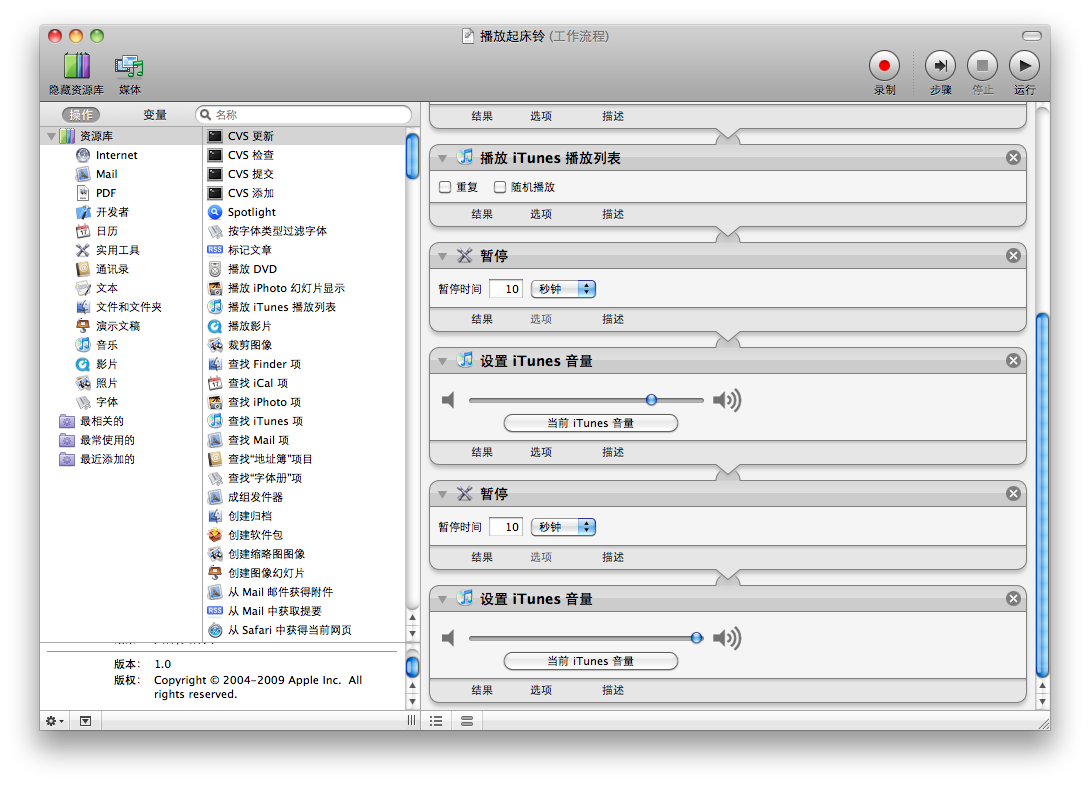Enable the 重复 repeat checkbox

445,187
